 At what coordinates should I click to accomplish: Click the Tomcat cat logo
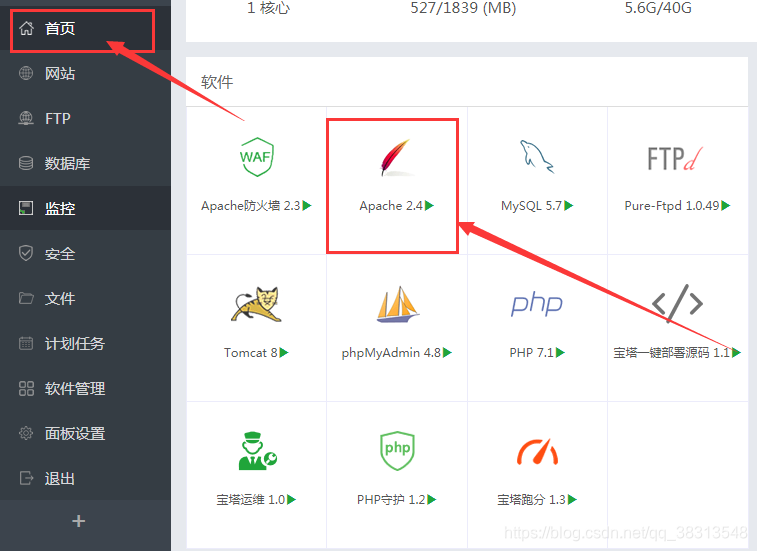click(x=256, y=304)
